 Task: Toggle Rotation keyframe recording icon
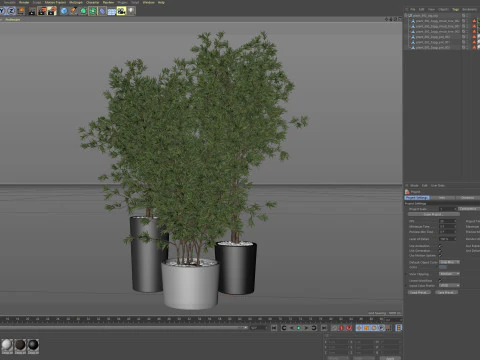374,328
